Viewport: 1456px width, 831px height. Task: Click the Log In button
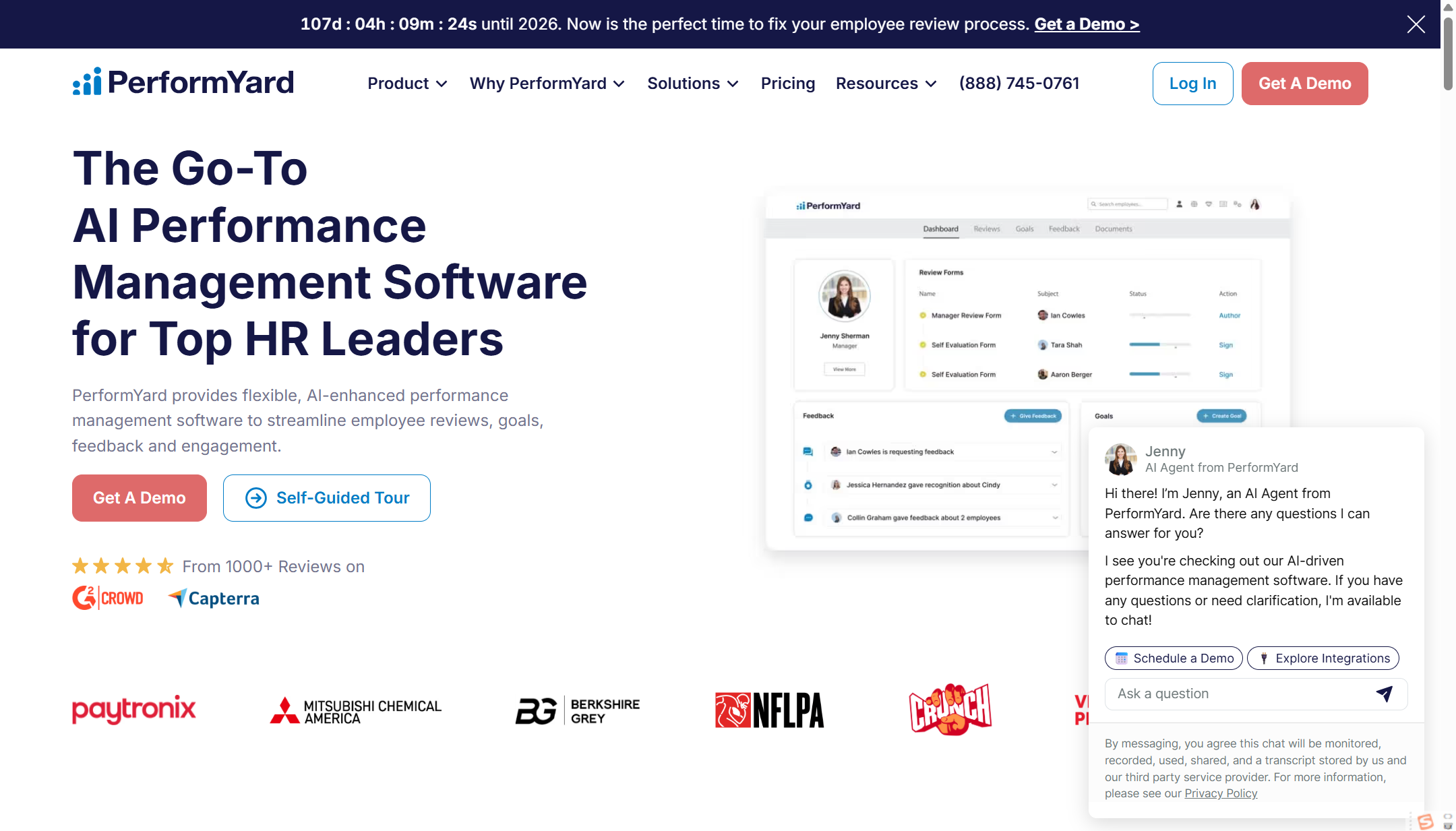[1192, 84]
